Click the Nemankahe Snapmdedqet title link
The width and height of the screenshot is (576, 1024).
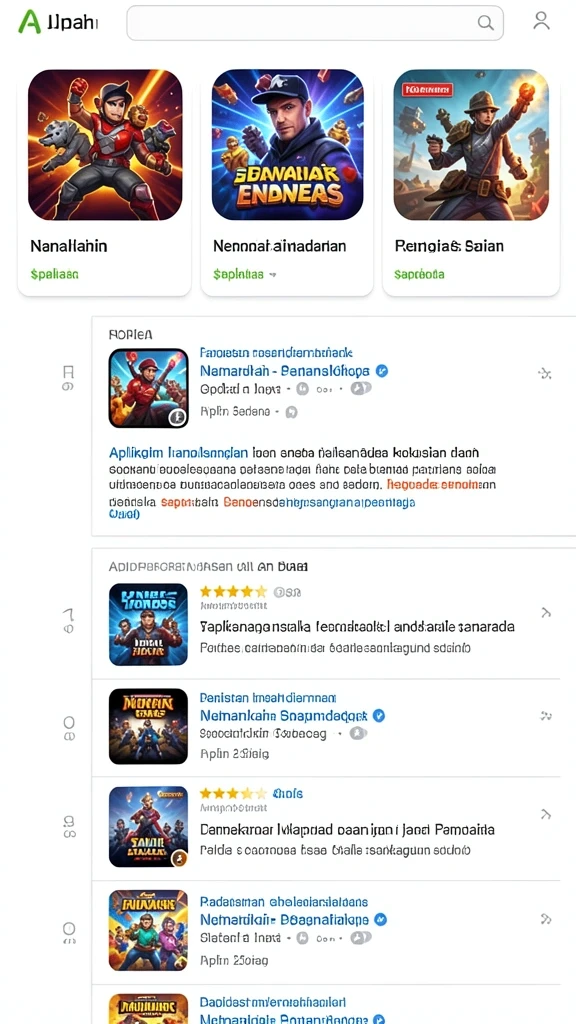tap(283, 716)
